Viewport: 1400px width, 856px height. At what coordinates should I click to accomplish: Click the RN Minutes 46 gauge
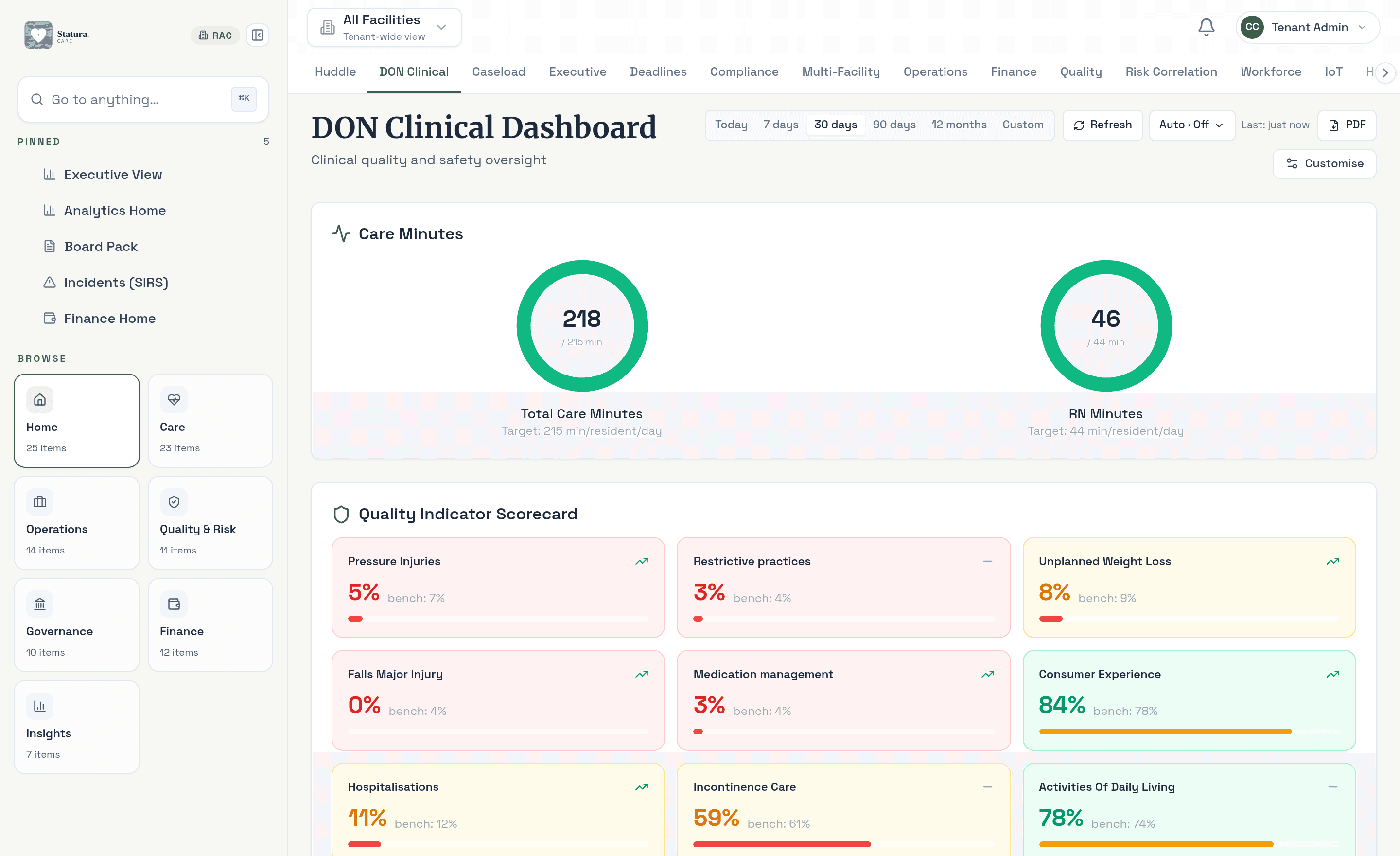(x=1106, y=326)
